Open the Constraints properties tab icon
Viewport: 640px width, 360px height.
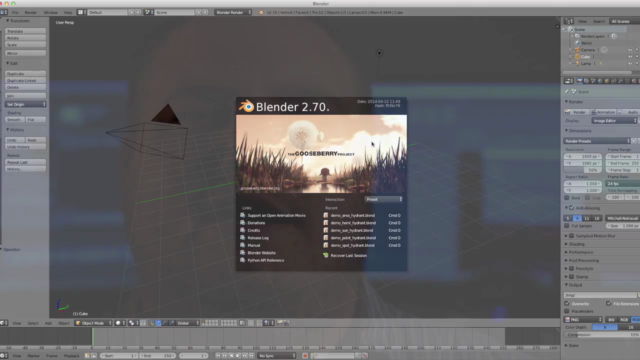click(x=613, y=81)
